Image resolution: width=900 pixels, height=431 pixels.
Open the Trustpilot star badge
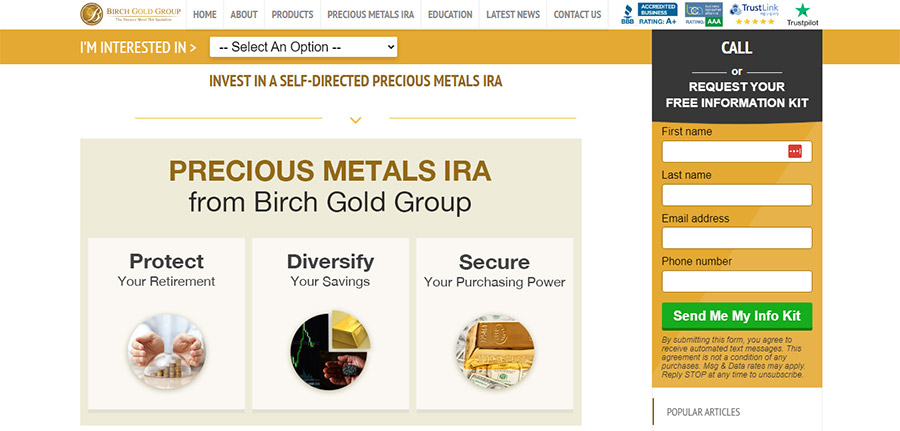pyautogui.click(x=802, y=15)
